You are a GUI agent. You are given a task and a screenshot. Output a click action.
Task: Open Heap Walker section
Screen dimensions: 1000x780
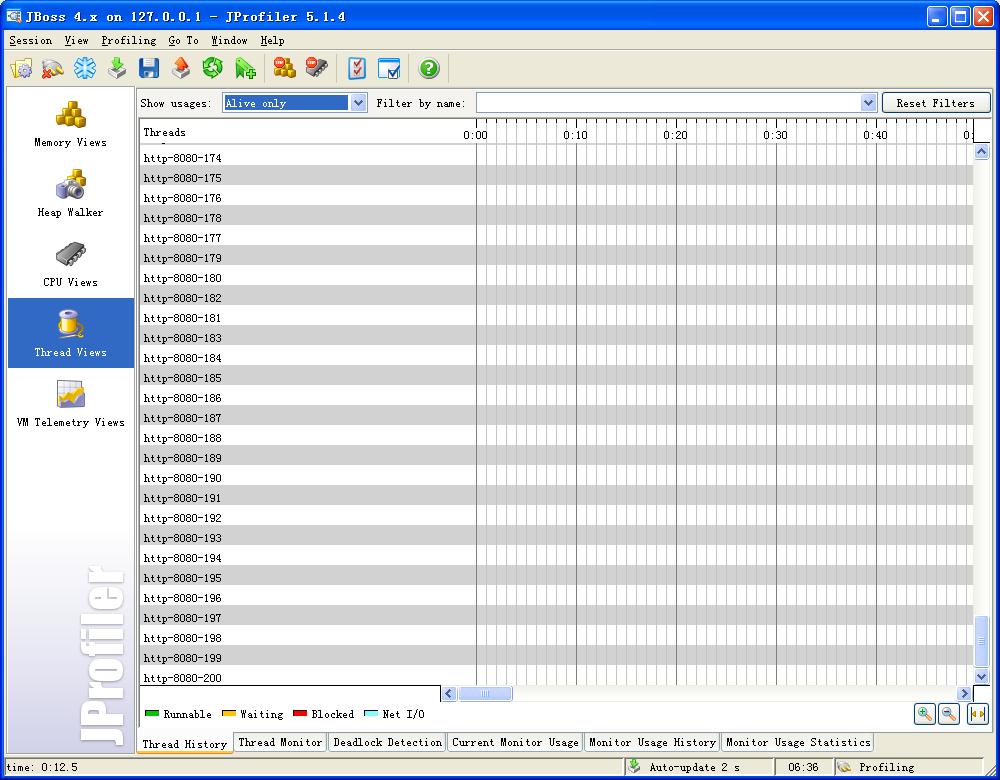[x=71, y=193]
